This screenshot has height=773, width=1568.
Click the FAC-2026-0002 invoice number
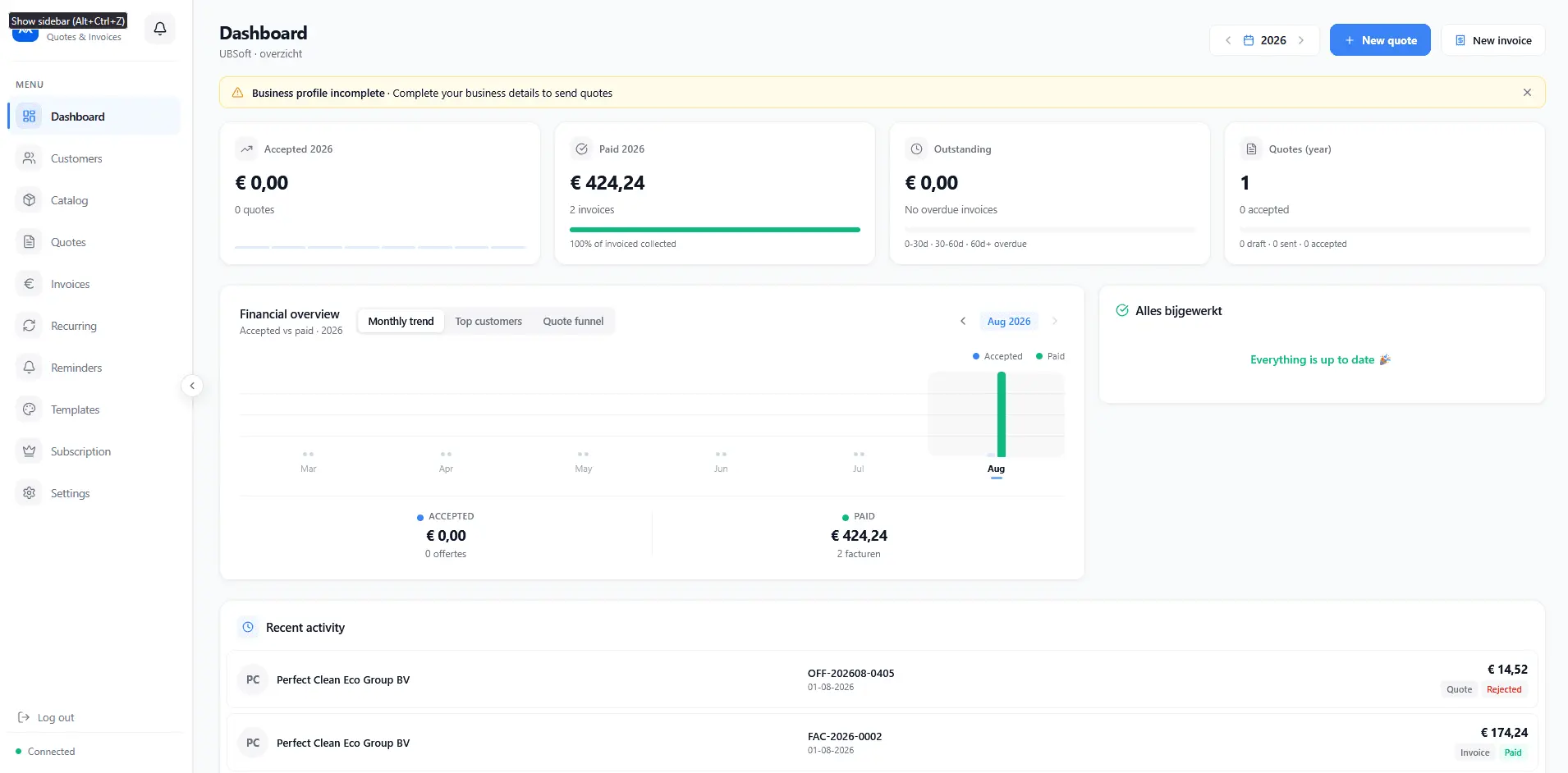point(845,736)
